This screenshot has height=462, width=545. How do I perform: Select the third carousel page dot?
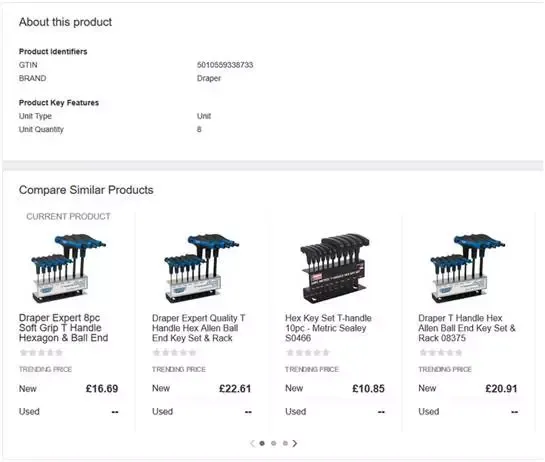285,443
